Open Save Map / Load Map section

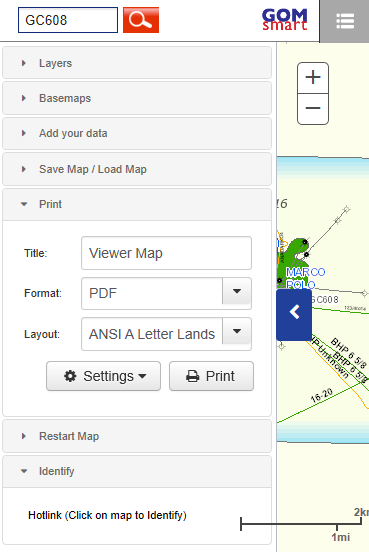coord(137,169)
